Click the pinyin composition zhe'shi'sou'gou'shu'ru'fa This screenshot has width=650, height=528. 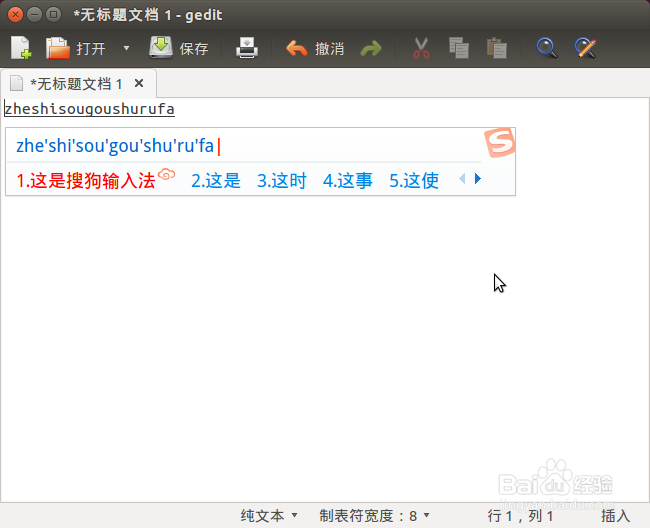[115, 146]
